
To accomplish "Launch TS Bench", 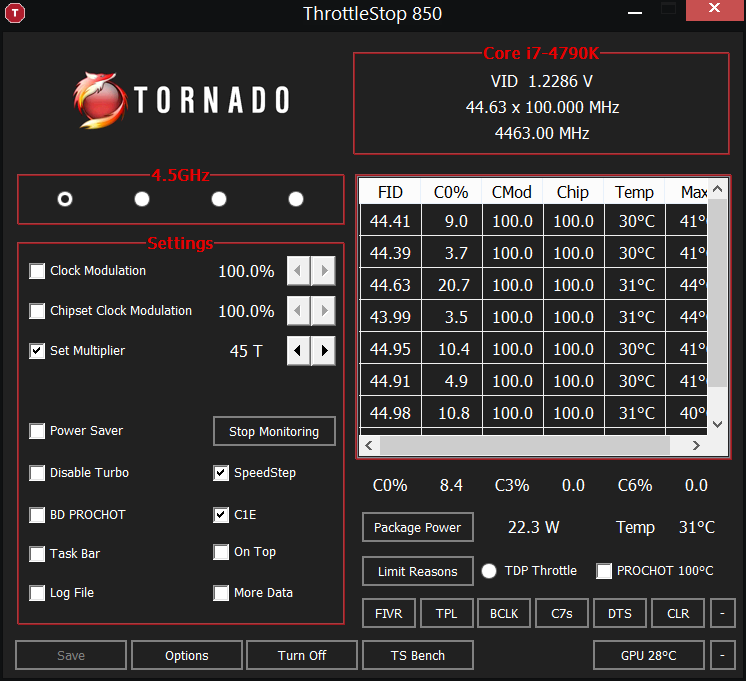I will [418, 655].
